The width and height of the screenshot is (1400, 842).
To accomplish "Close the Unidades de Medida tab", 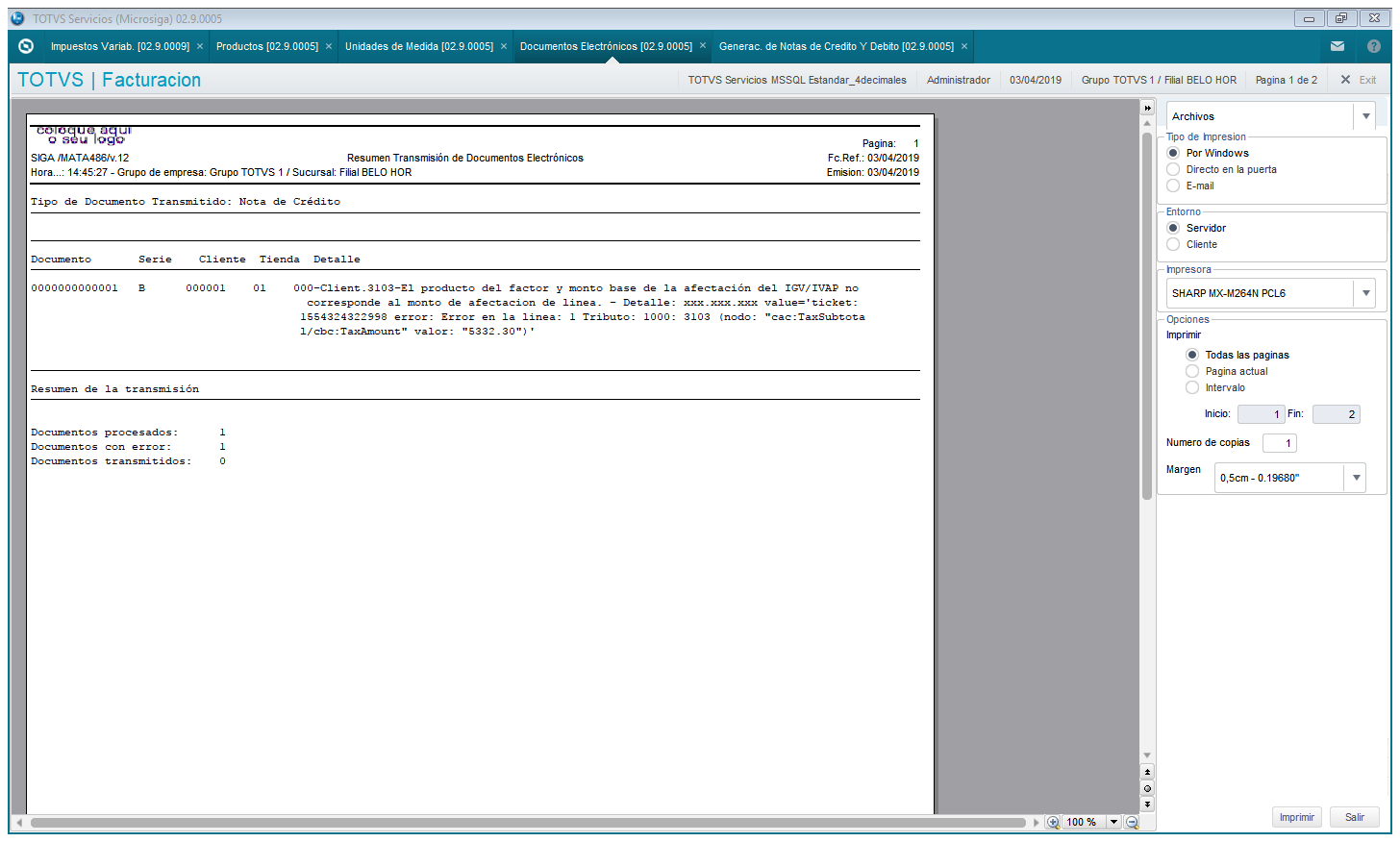I will pyautogui.click(x=504, y=46).
